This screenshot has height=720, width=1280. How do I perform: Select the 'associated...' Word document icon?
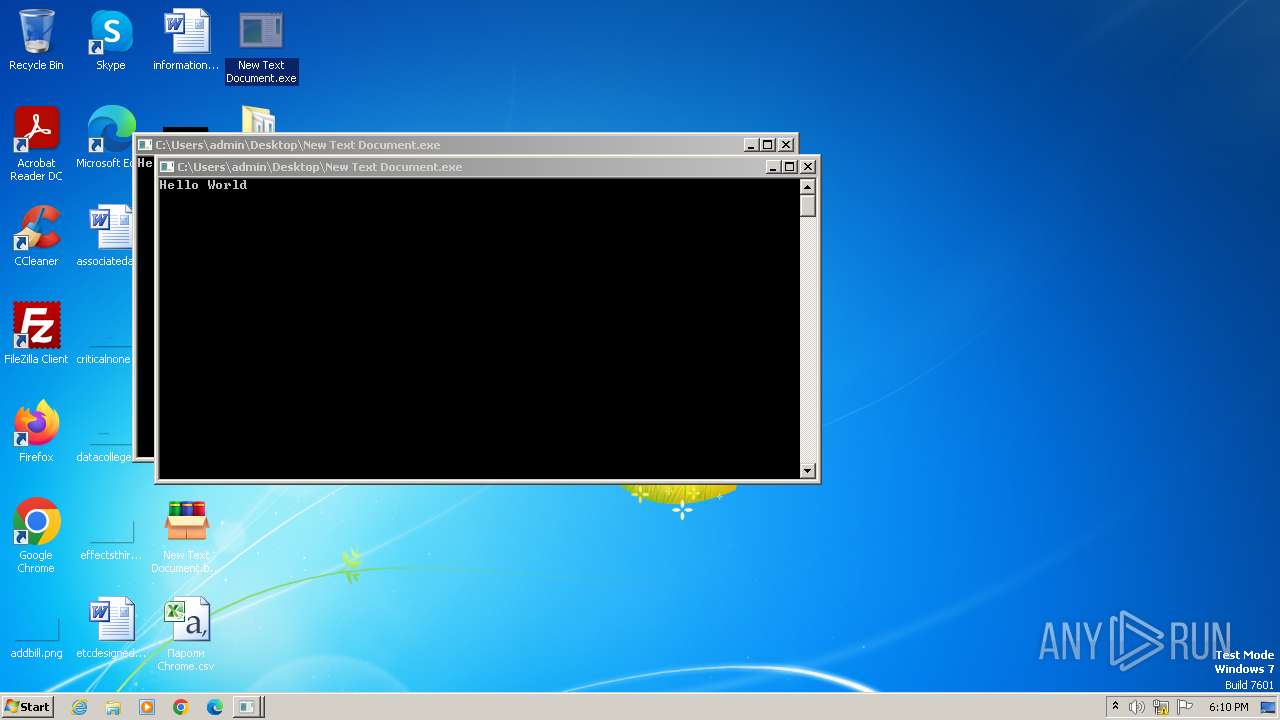[108, 236]
